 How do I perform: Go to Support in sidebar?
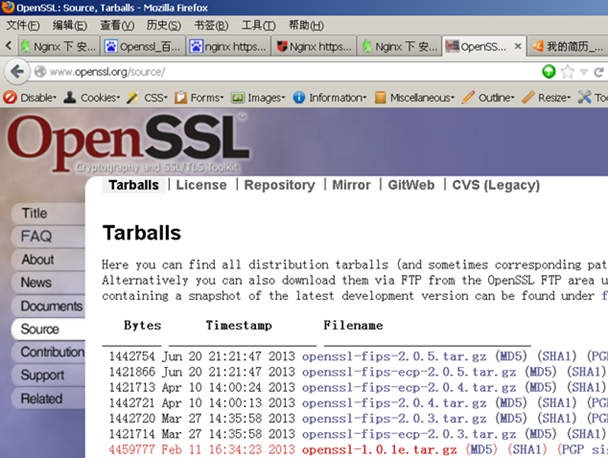coord(48,375)
